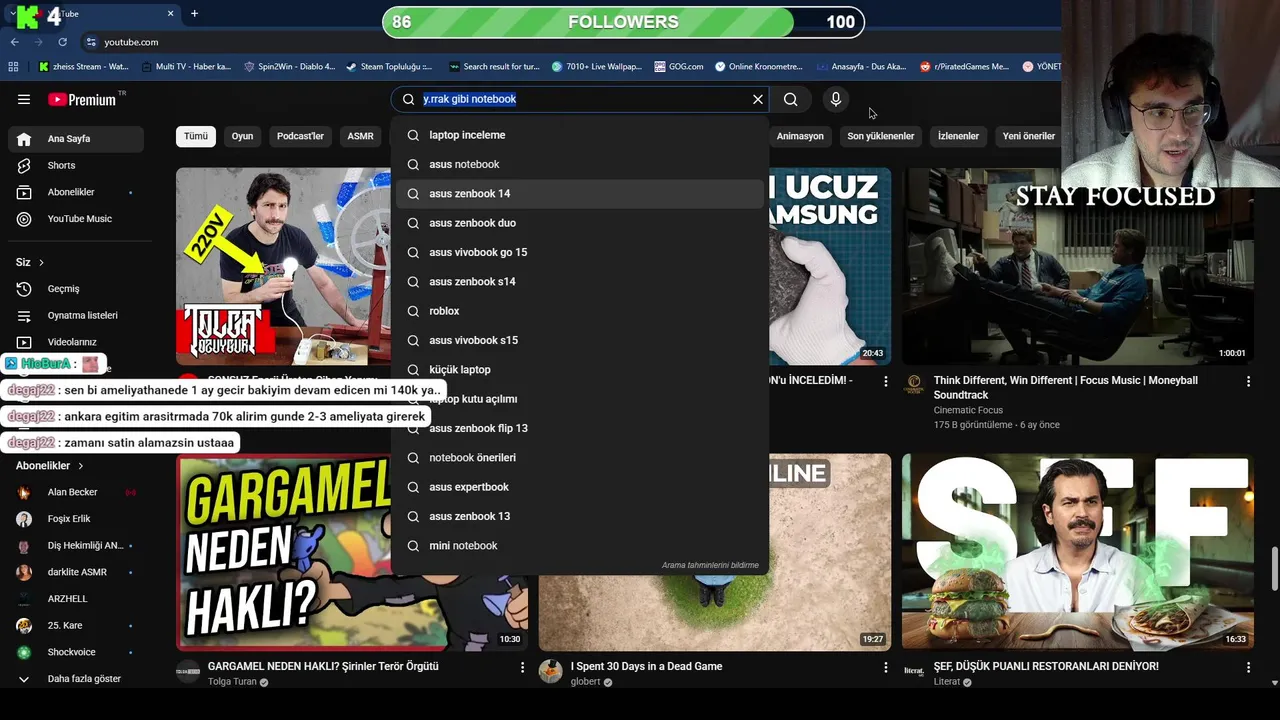
Task: Open the Spin2Win Diablo 4 bookmark
Action: pyautogui.click(x=288, y=67)
